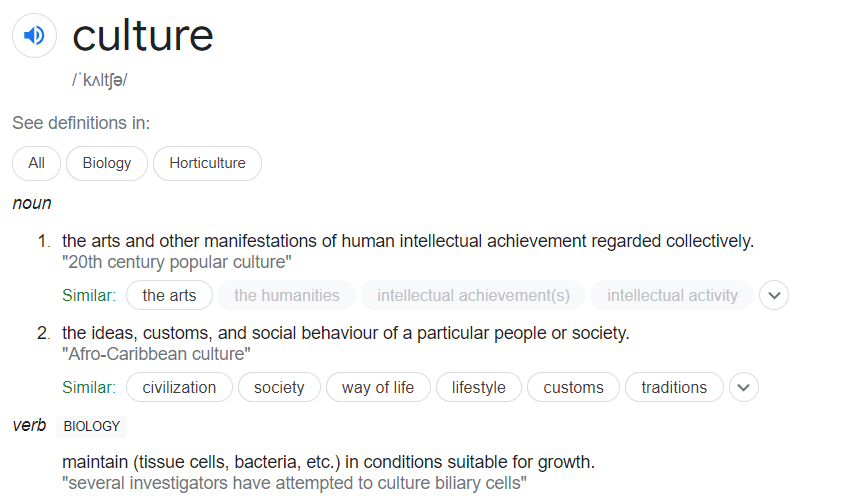Image resolution: width=846 pixels, height=500 pixels.
Task: Open the 'society' similar word
Action: tap(279, 387)
